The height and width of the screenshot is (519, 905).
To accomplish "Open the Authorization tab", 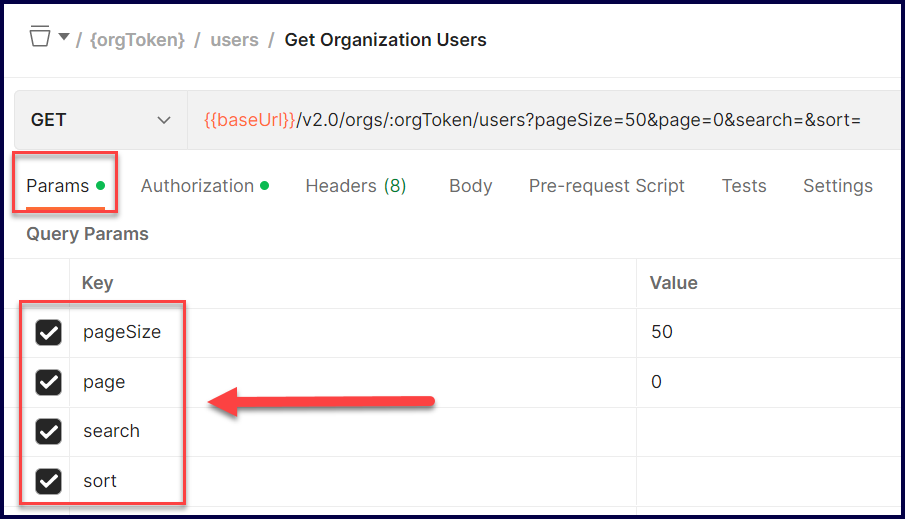I will tap(198, 186).
